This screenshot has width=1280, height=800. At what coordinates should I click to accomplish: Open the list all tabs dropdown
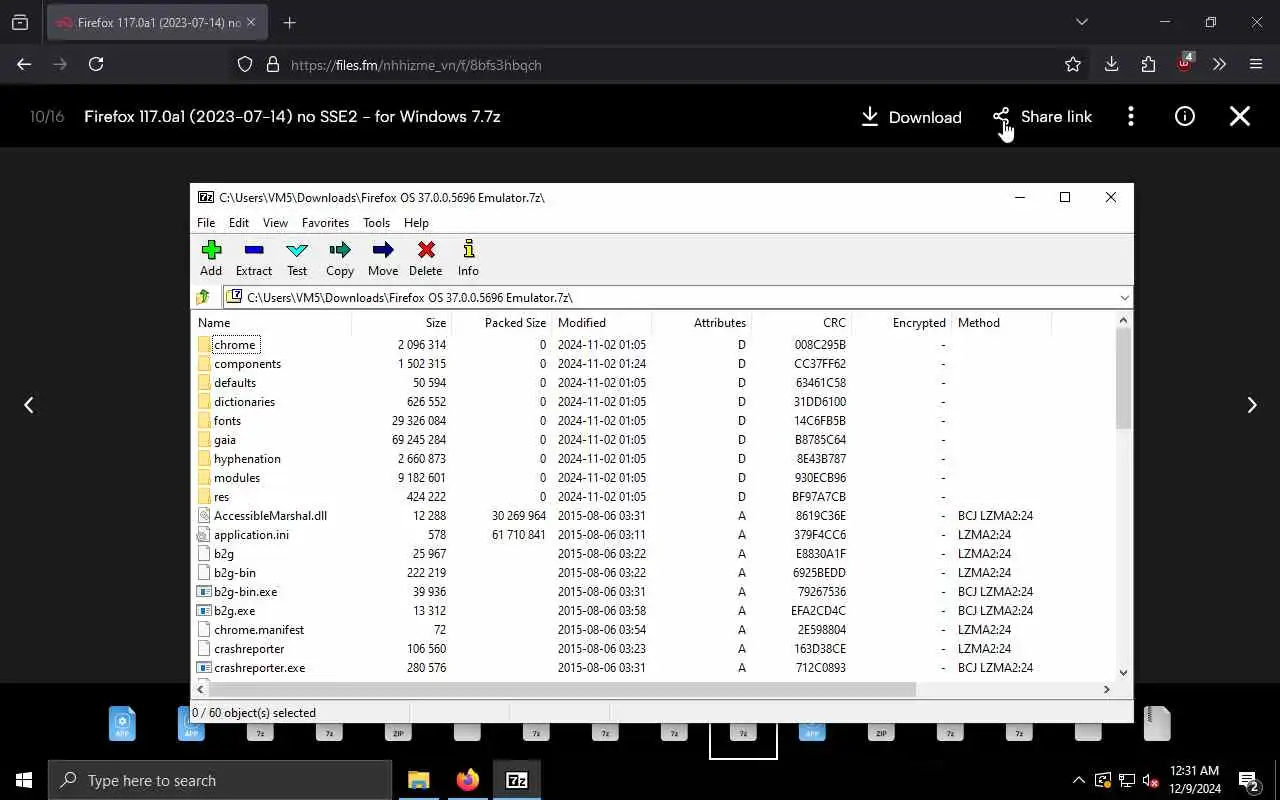pos(1081,22)
